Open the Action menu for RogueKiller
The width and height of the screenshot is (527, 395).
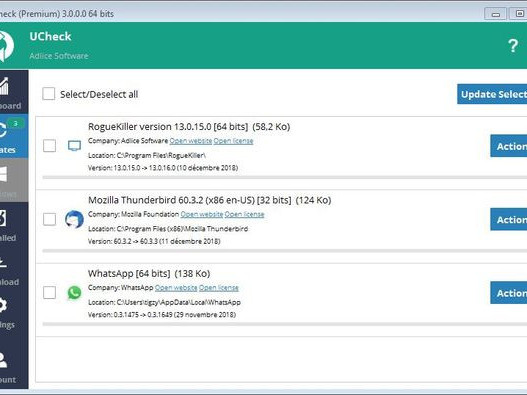509,146
